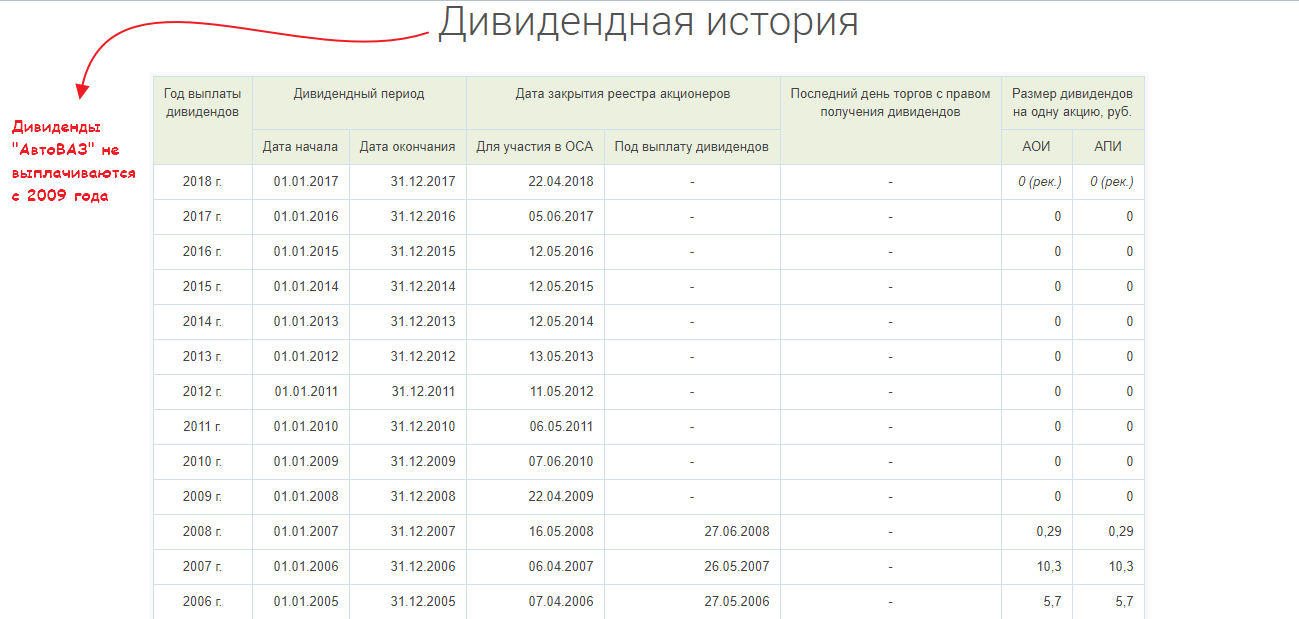Click registry date '05.06.2017'

pyautogui.click(x=561, y=217)
